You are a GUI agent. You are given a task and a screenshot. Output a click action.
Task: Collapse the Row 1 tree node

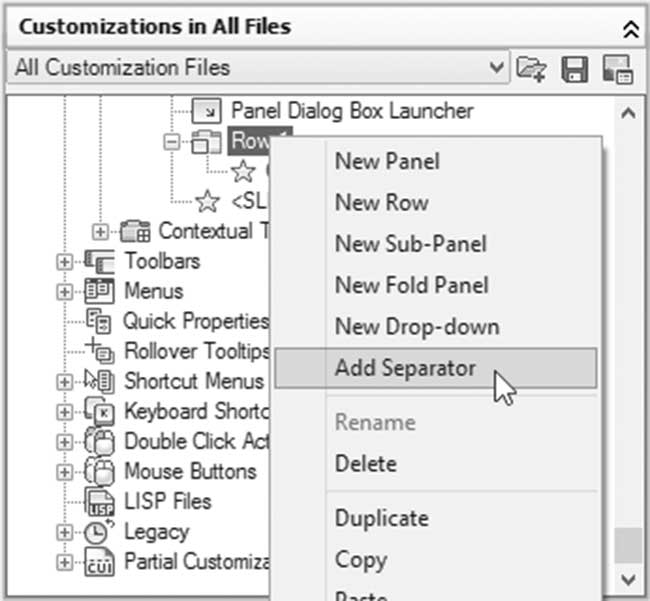[x=171, y=142]
